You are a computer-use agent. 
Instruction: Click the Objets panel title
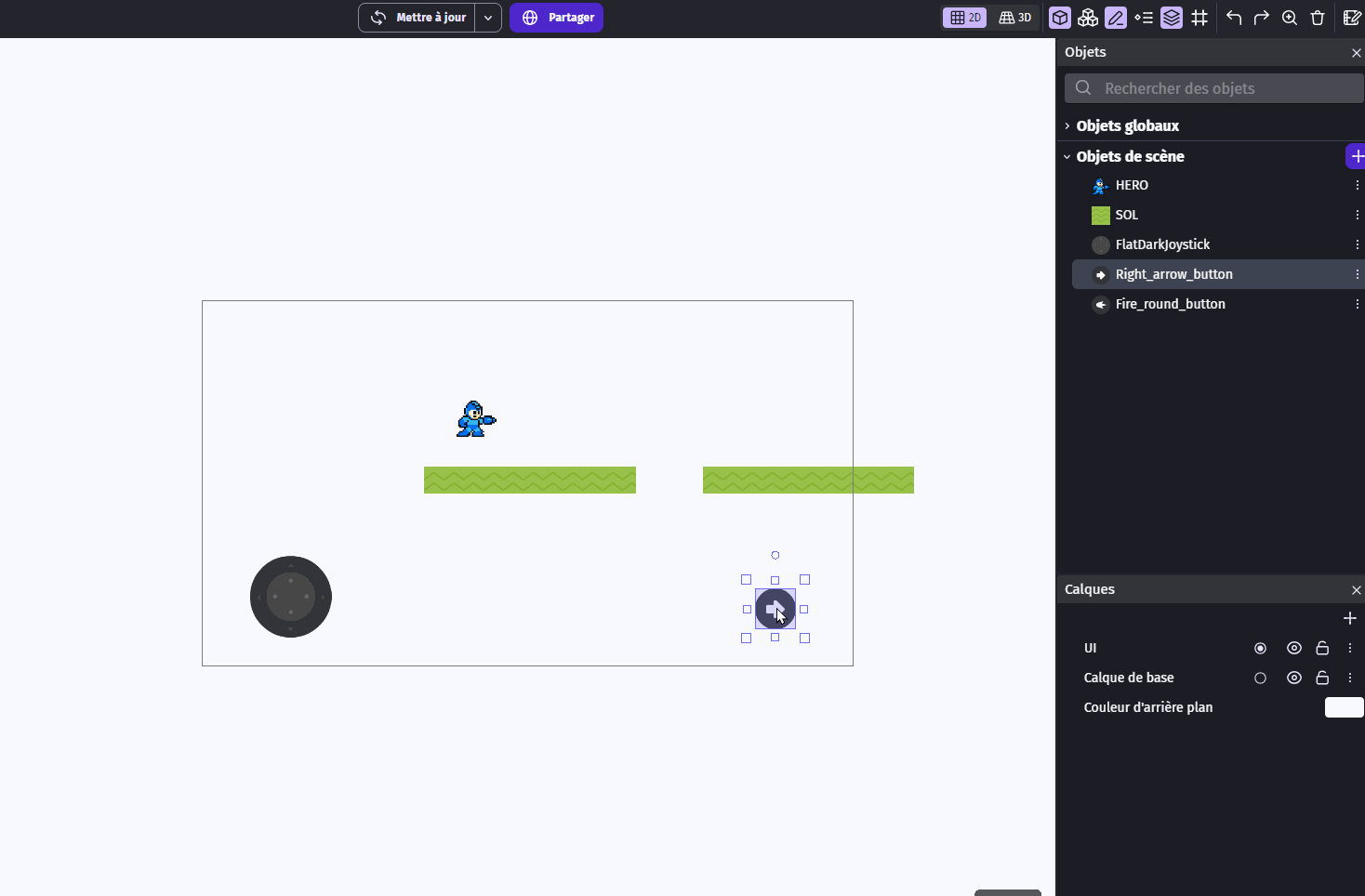(1085, 52)
